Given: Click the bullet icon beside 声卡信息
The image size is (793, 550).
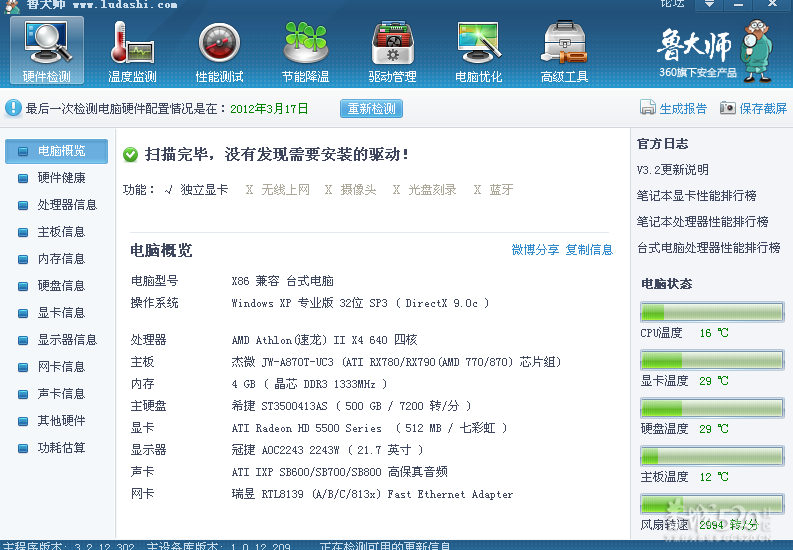Looking at the screenshot, I should (x=23, y=394).
